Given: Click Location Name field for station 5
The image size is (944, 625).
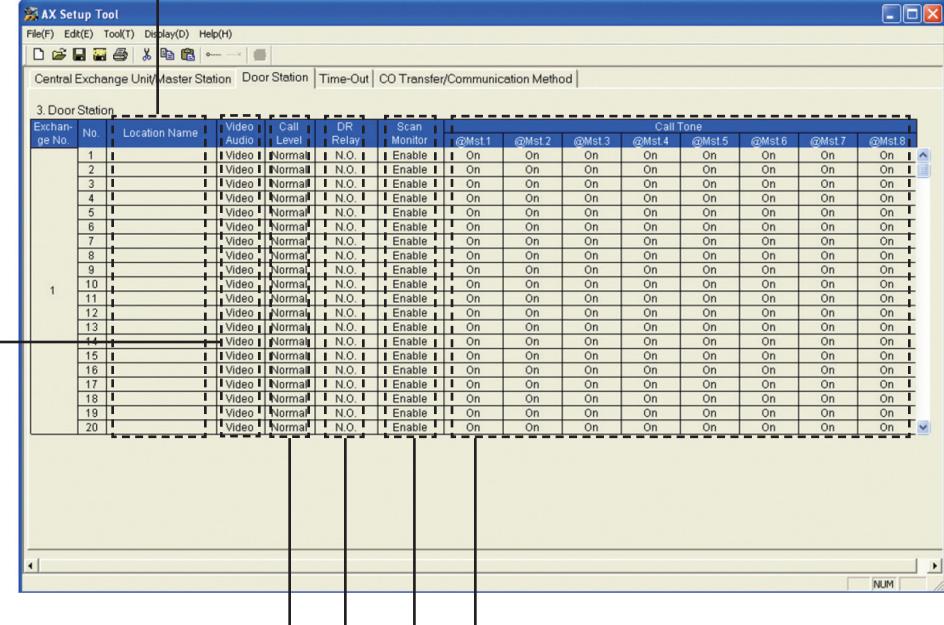Looking at the screenshot, I should (161, 213).
